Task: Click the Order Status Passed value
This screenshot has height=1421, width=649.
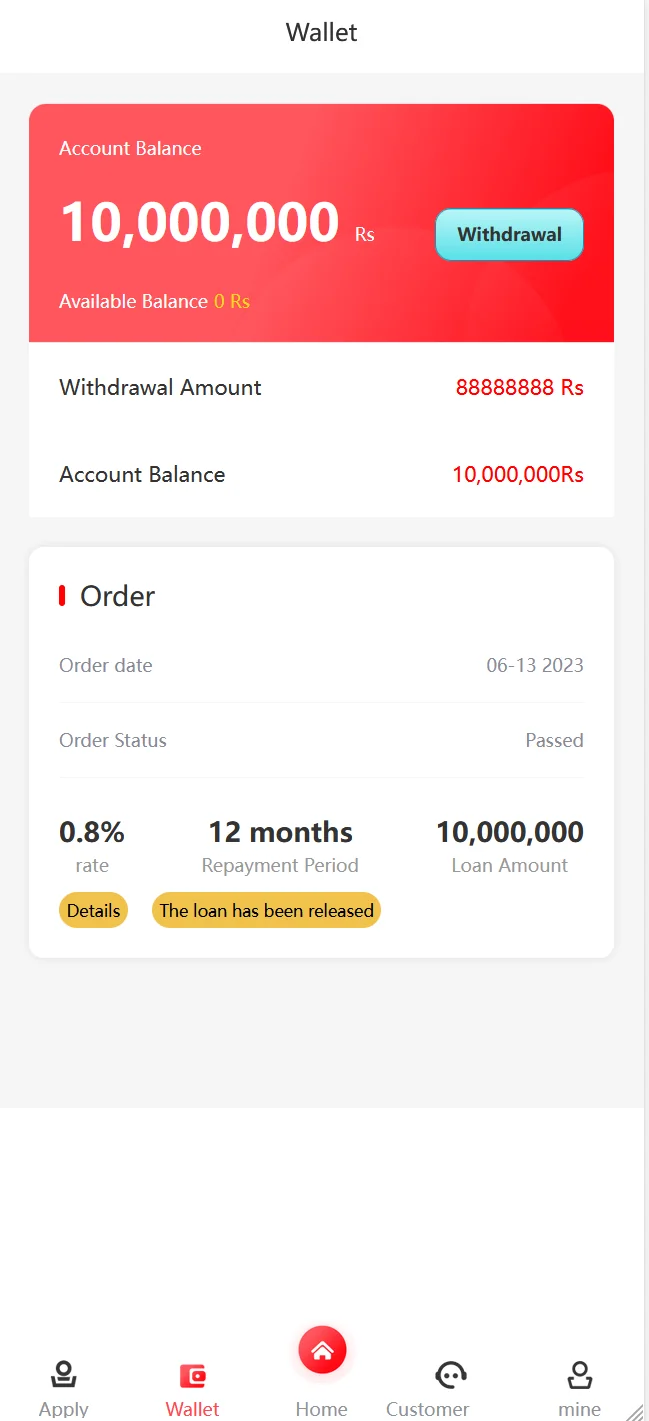Action: coord(554,741)
